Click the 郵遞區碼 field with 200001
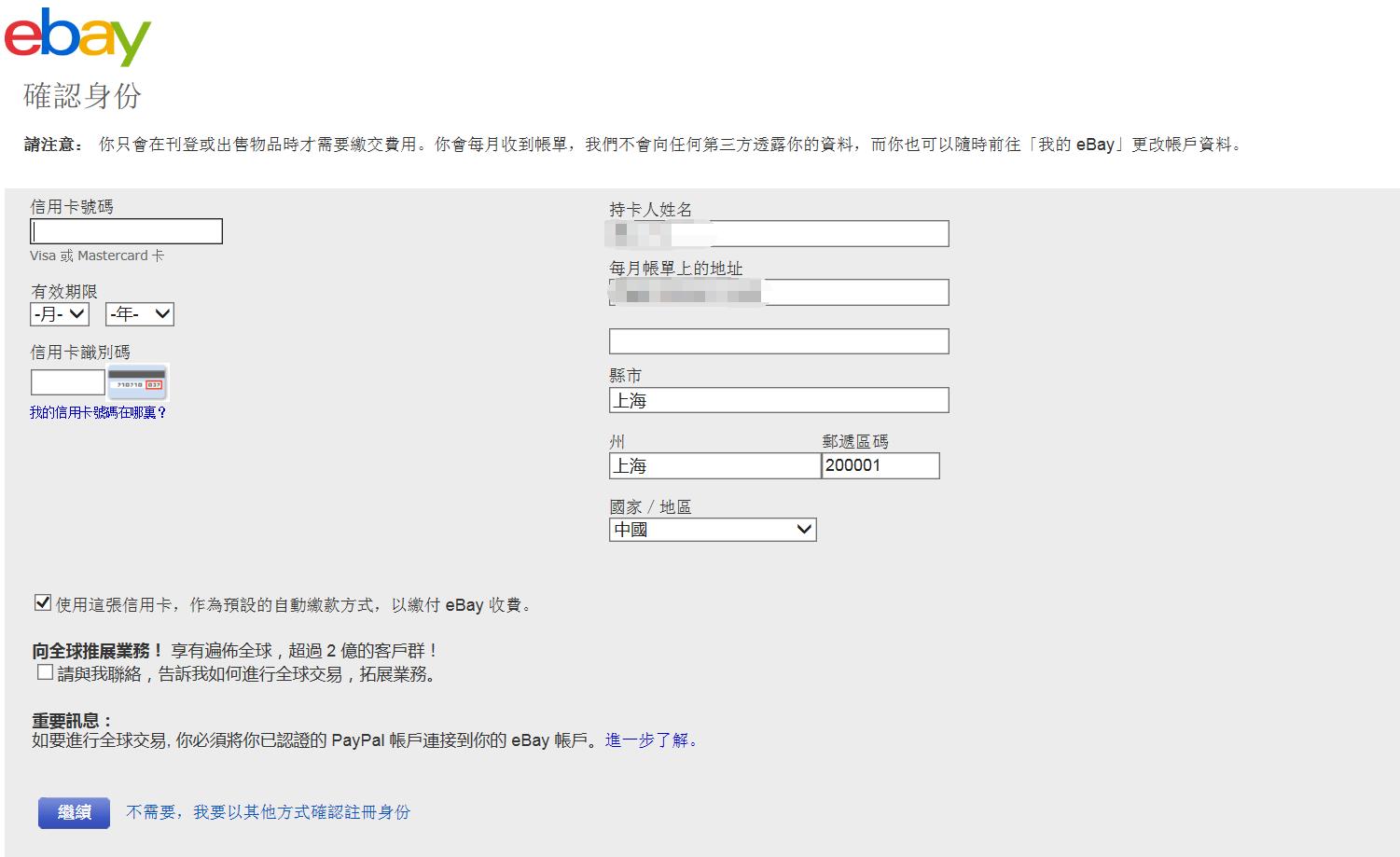Viewport: 1400px width, 857px height. tap(880, 465)
